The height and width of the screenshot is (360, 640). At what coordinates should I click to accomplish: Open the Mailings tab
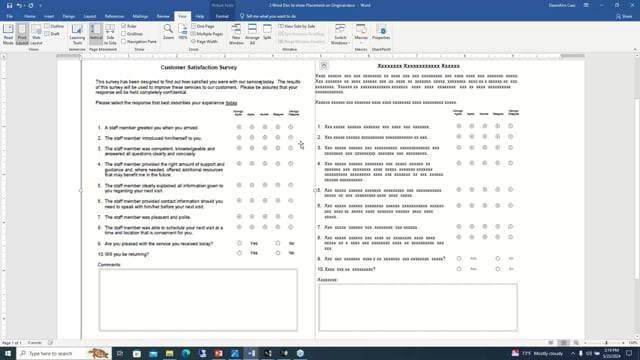pos(140,16)
